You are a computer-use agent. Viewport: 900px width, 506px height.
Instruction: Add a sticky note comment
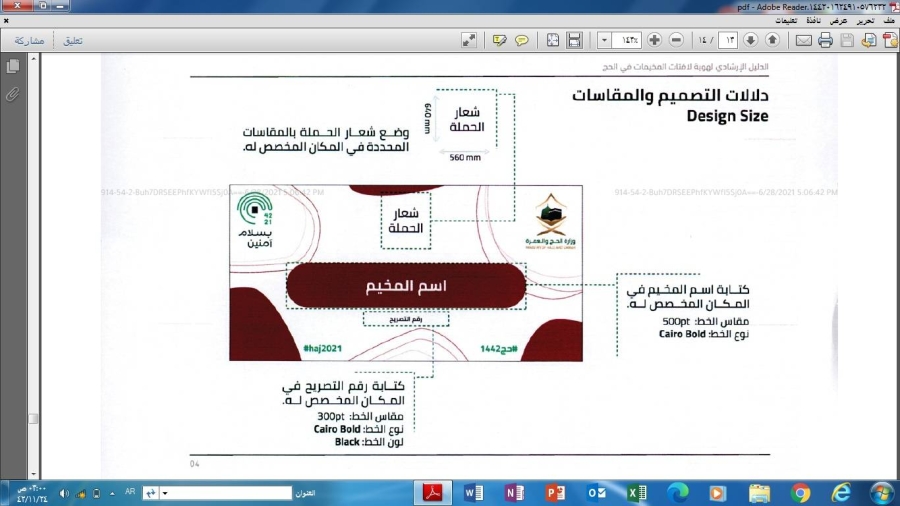tap(521, 40)
